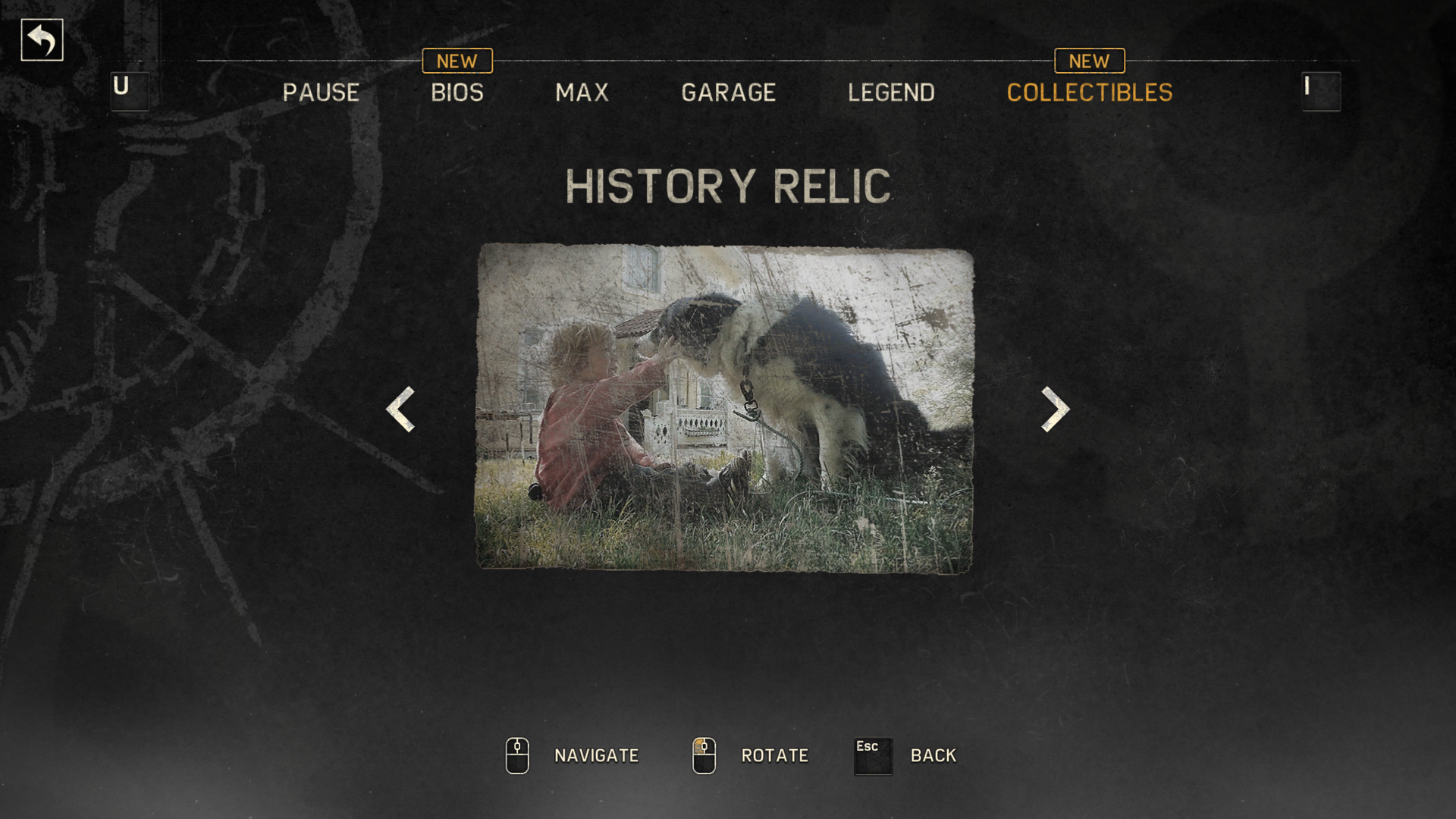Viewport: 1456px width, 819px height.
Task: Click the navigate mouse icon
Action: 517,755
